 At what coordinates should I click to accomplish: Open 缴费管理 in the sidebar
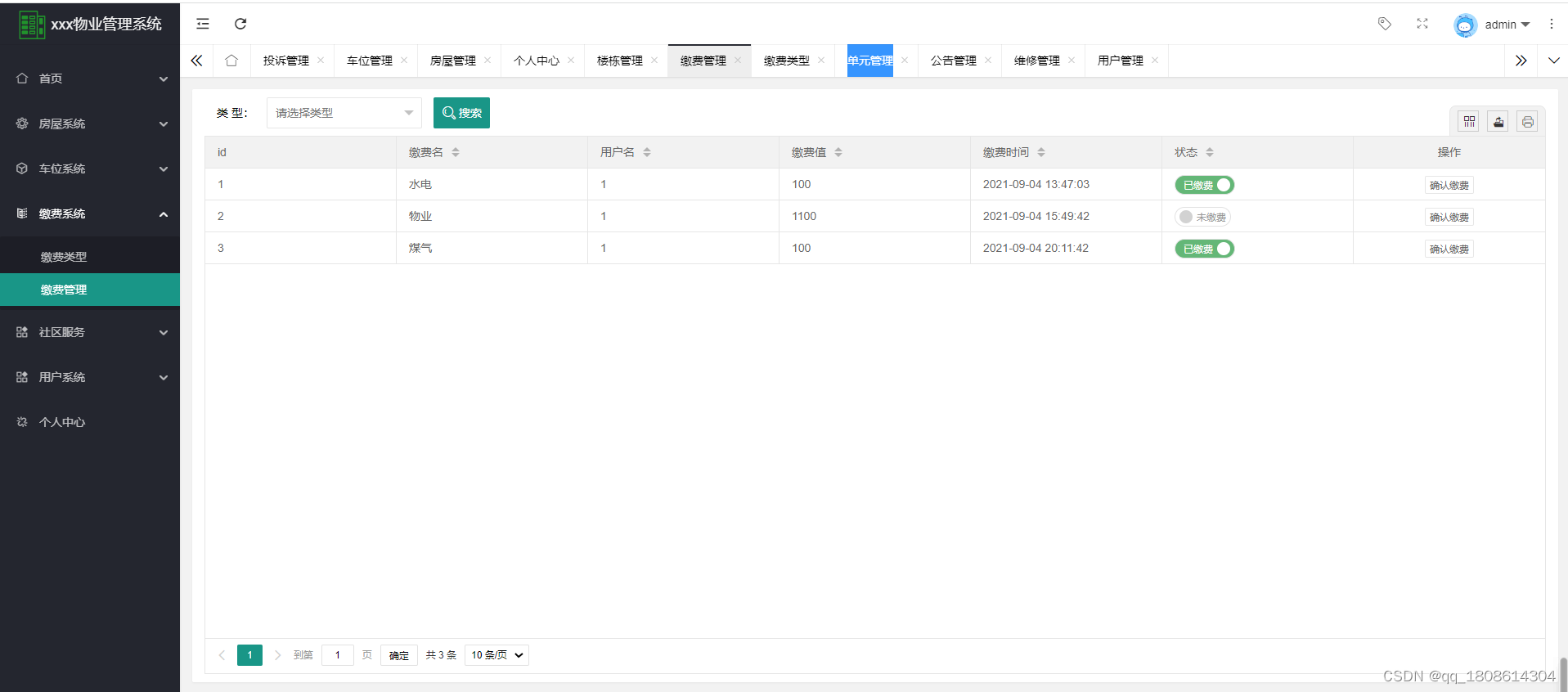coord(90,290)
